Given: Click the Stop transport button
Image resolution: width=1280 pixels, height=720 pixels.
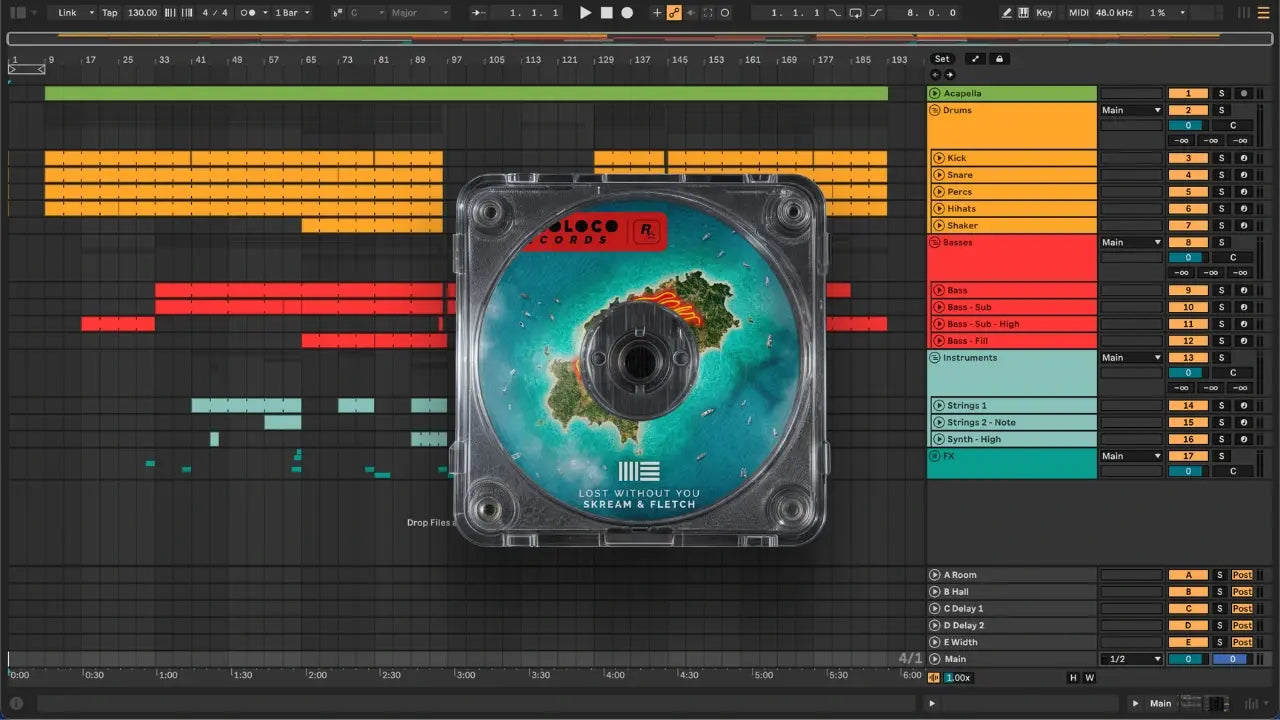Looking at the screenshot, I should point(607,13).
